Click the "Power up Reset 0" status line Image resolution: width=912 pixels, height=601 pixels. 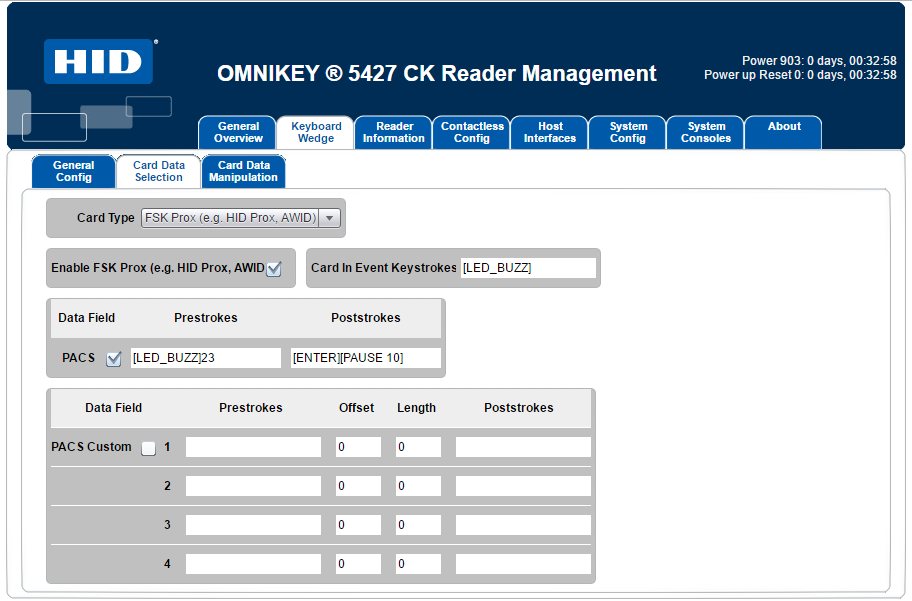coord(800,75)
